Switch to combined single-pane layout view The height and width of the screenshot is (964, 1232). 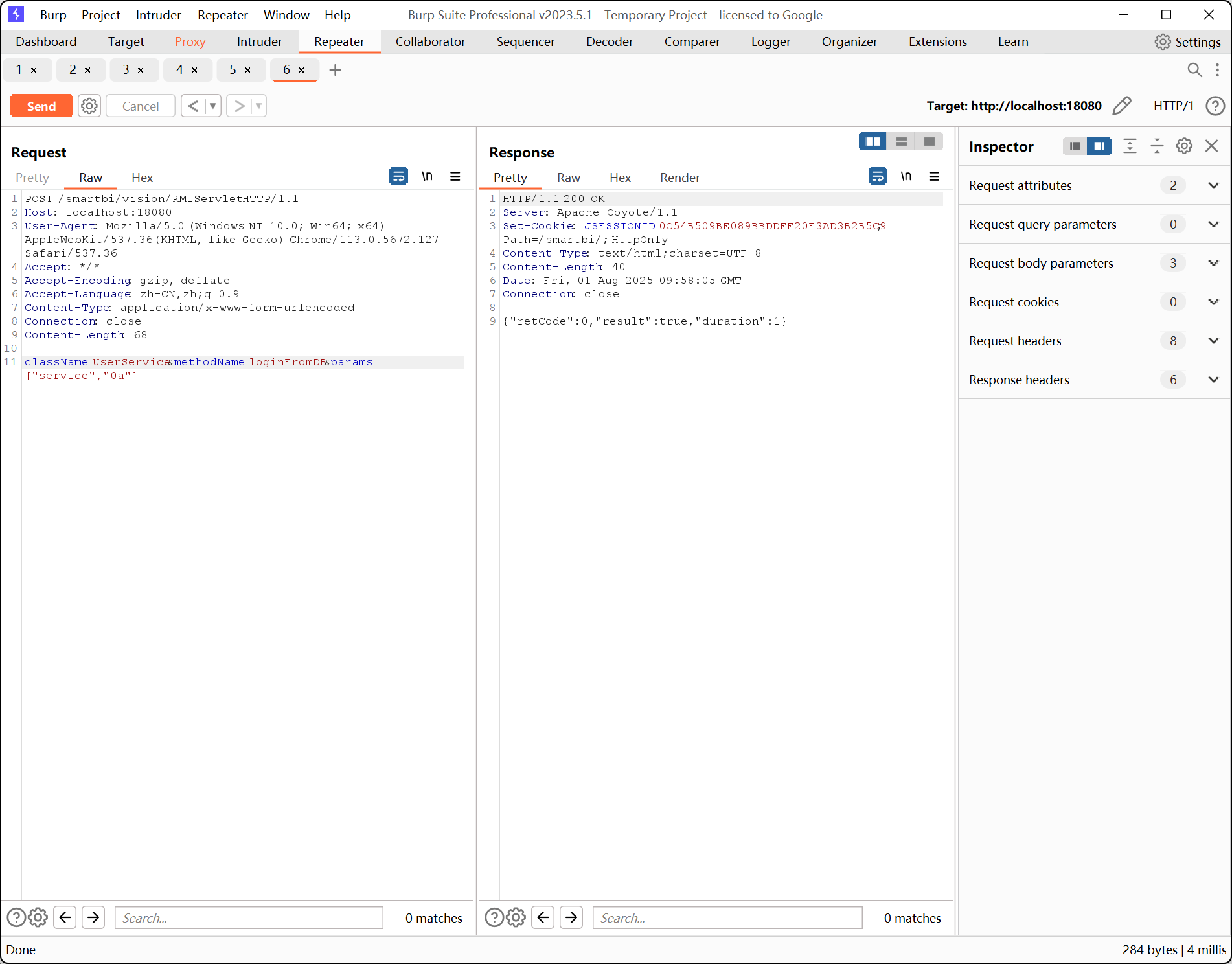929,141
